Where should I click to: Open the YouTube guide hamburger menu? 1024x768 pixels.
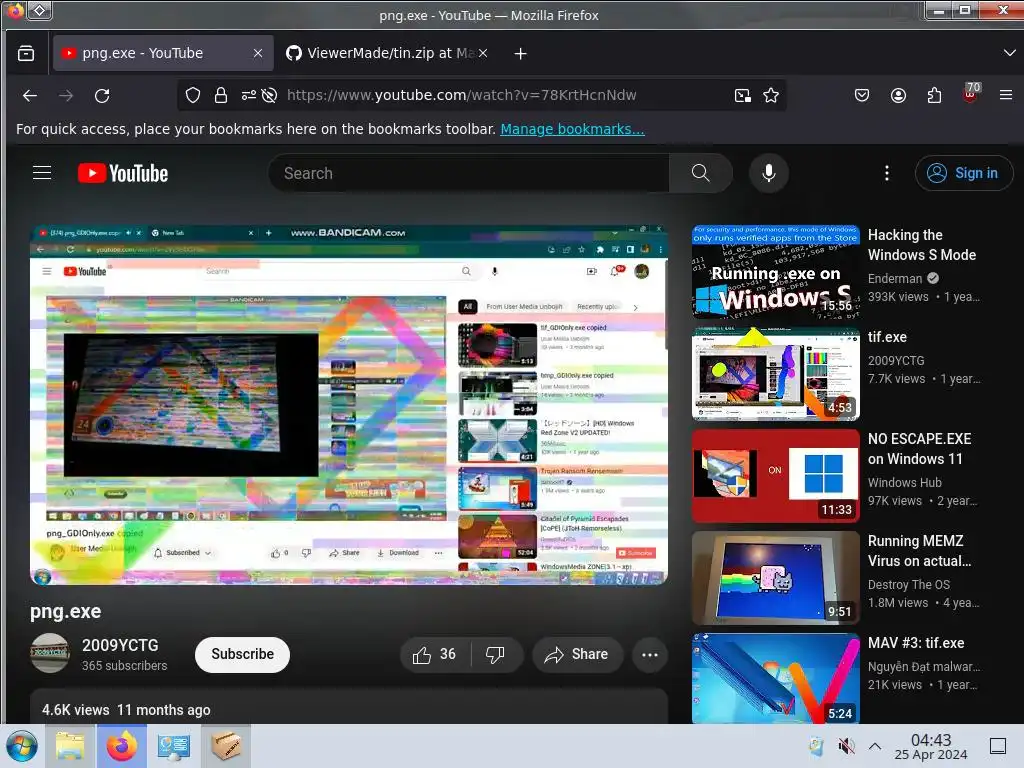(42, 172)
